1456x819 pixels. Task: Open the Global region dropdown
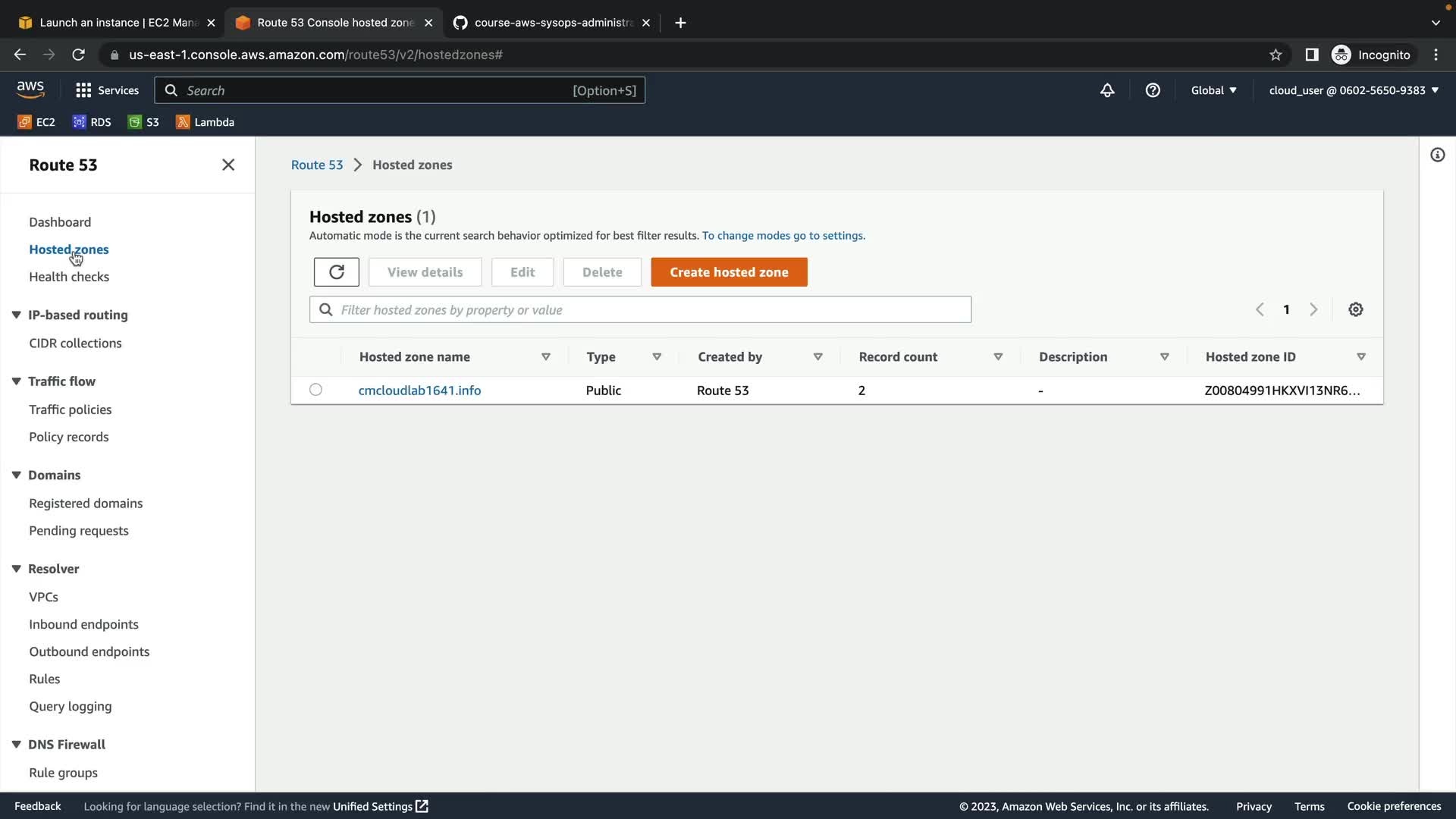pos(1213,90)
